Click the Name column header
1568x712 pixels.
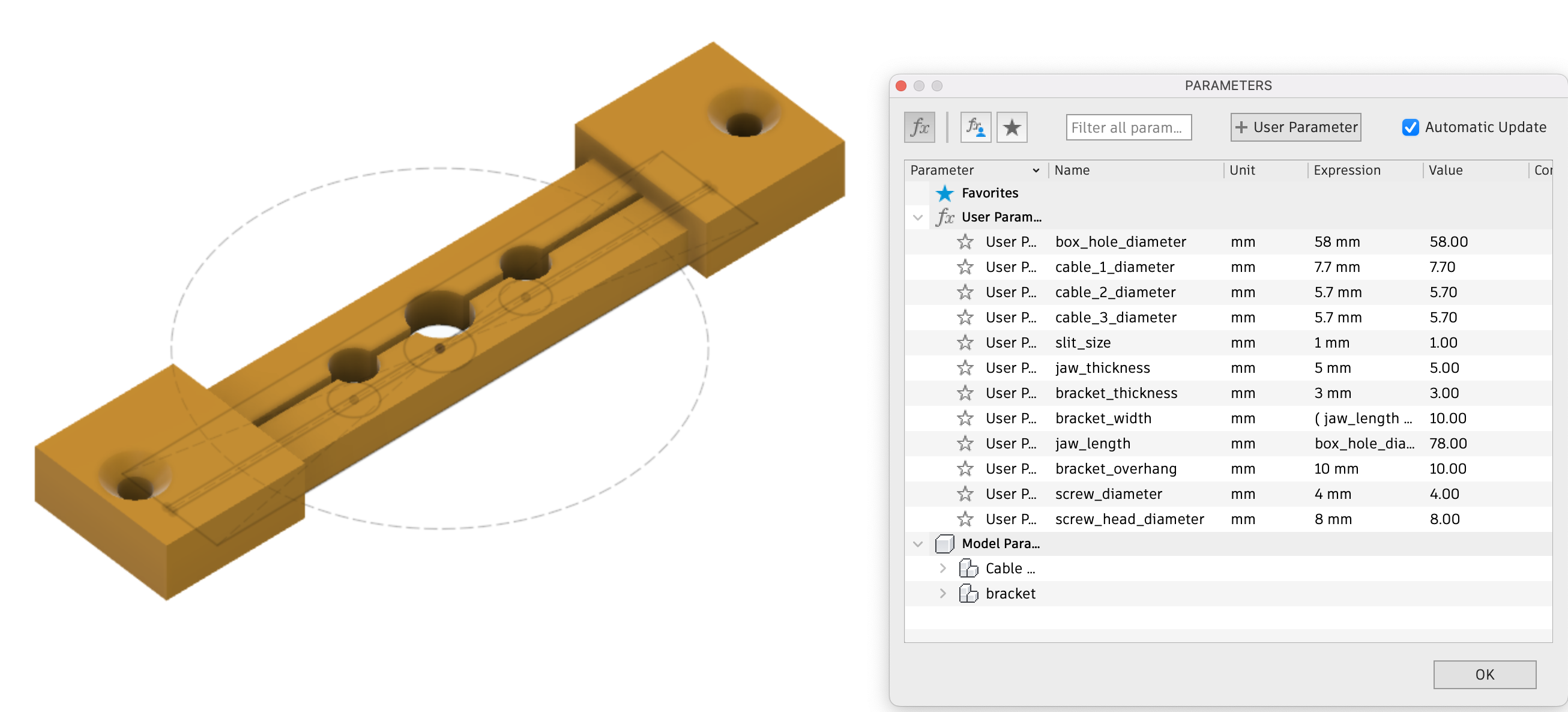click(1072, 170)
